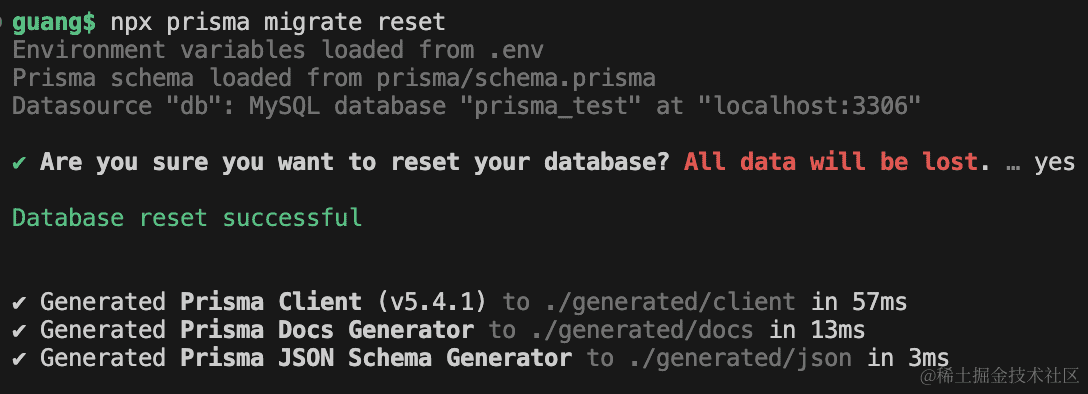Click the npx prisma migrate reset command
Viewport: 1088px width, 394px height.
point(278,22)
